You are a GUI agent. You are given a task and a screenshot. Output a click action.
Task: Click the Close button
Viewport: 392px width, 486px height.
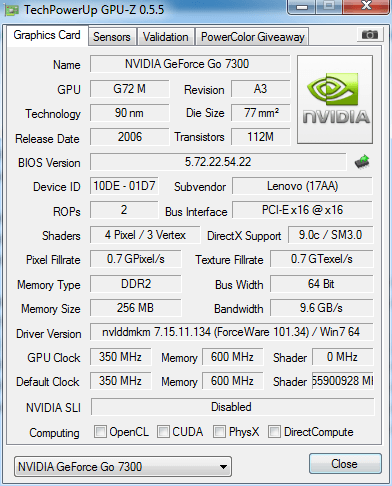(345, 463)
